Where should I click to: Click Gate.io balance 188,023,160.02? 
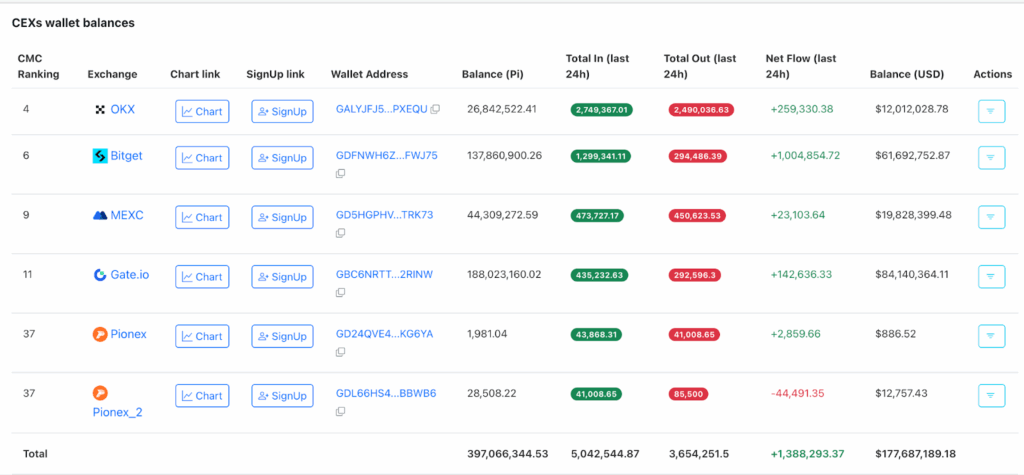point(504,274)
